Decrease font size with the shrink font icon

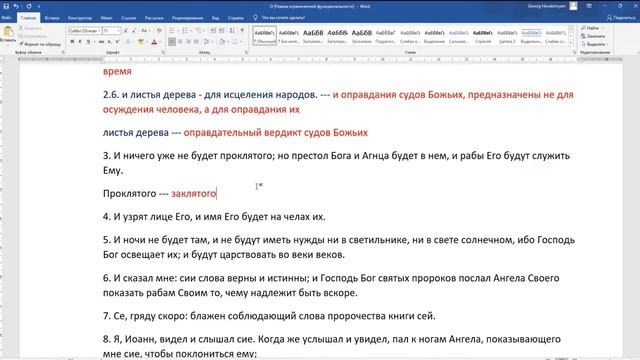click(x=134, y=31)
